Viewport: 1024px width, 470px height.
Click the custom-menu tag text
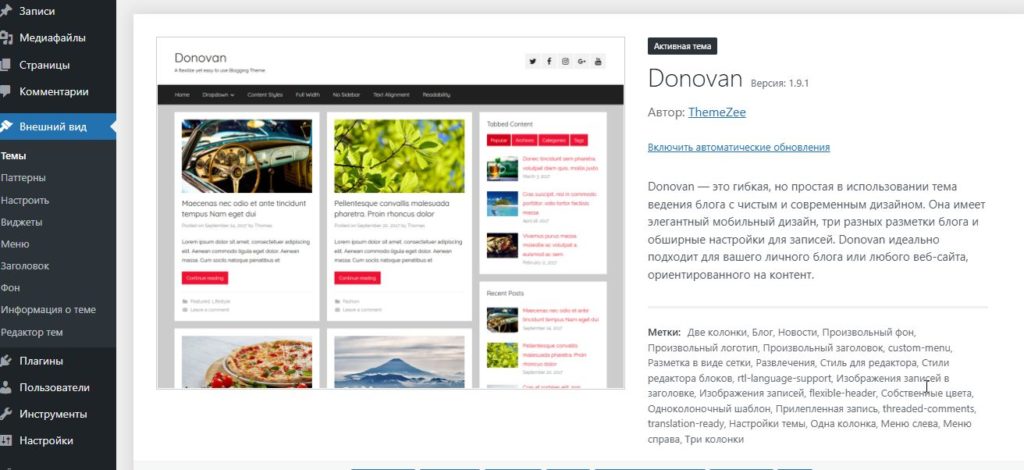click(x=919, y=347)
